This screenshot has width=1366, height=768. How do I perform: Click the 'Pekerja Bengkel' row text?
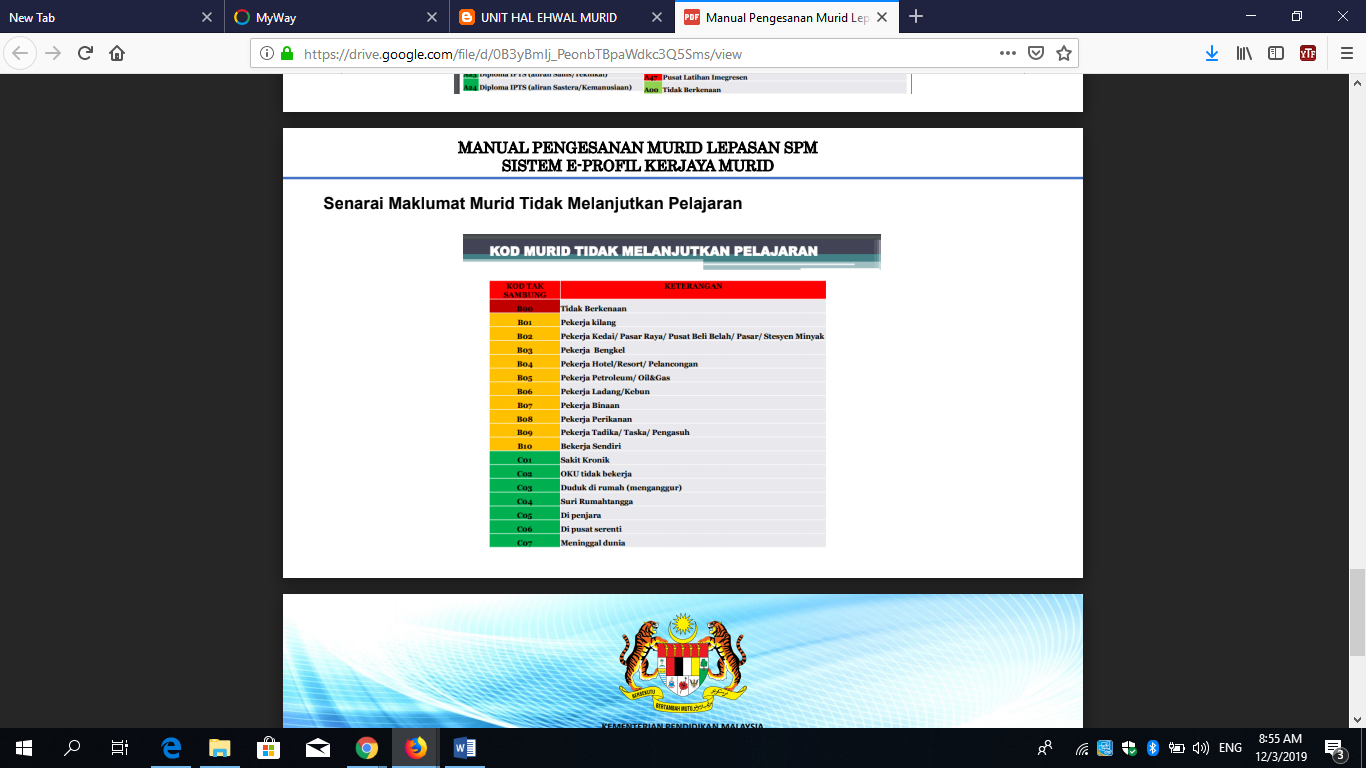pos(593,350)
